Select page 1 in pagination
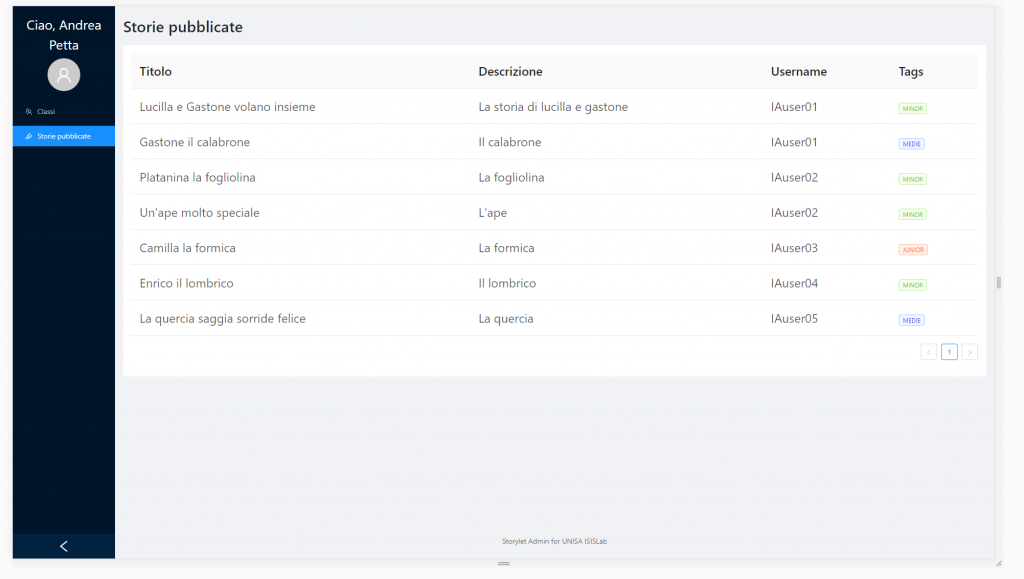Image resolution: width=1024 pixels, height=579 pixels. tap(949, 352)
